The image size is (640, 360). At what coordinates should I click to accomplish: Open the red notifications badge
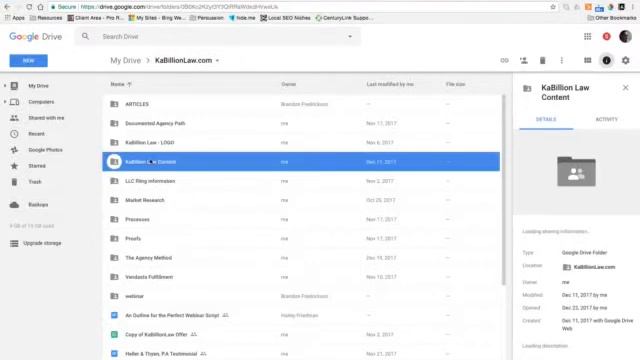pyautogui.click(x=607, y=36)
